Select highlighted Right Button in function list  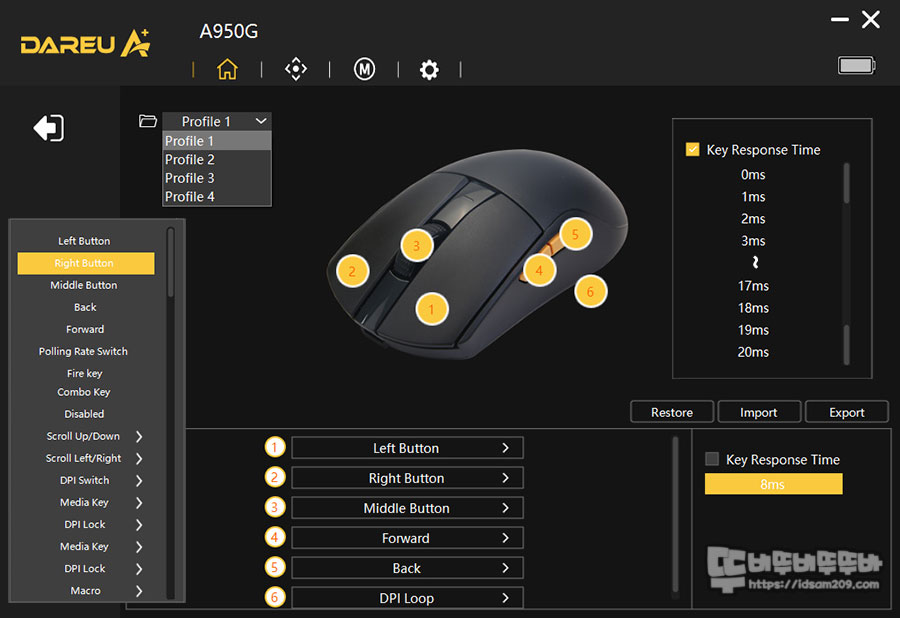(x=86, y=263)
